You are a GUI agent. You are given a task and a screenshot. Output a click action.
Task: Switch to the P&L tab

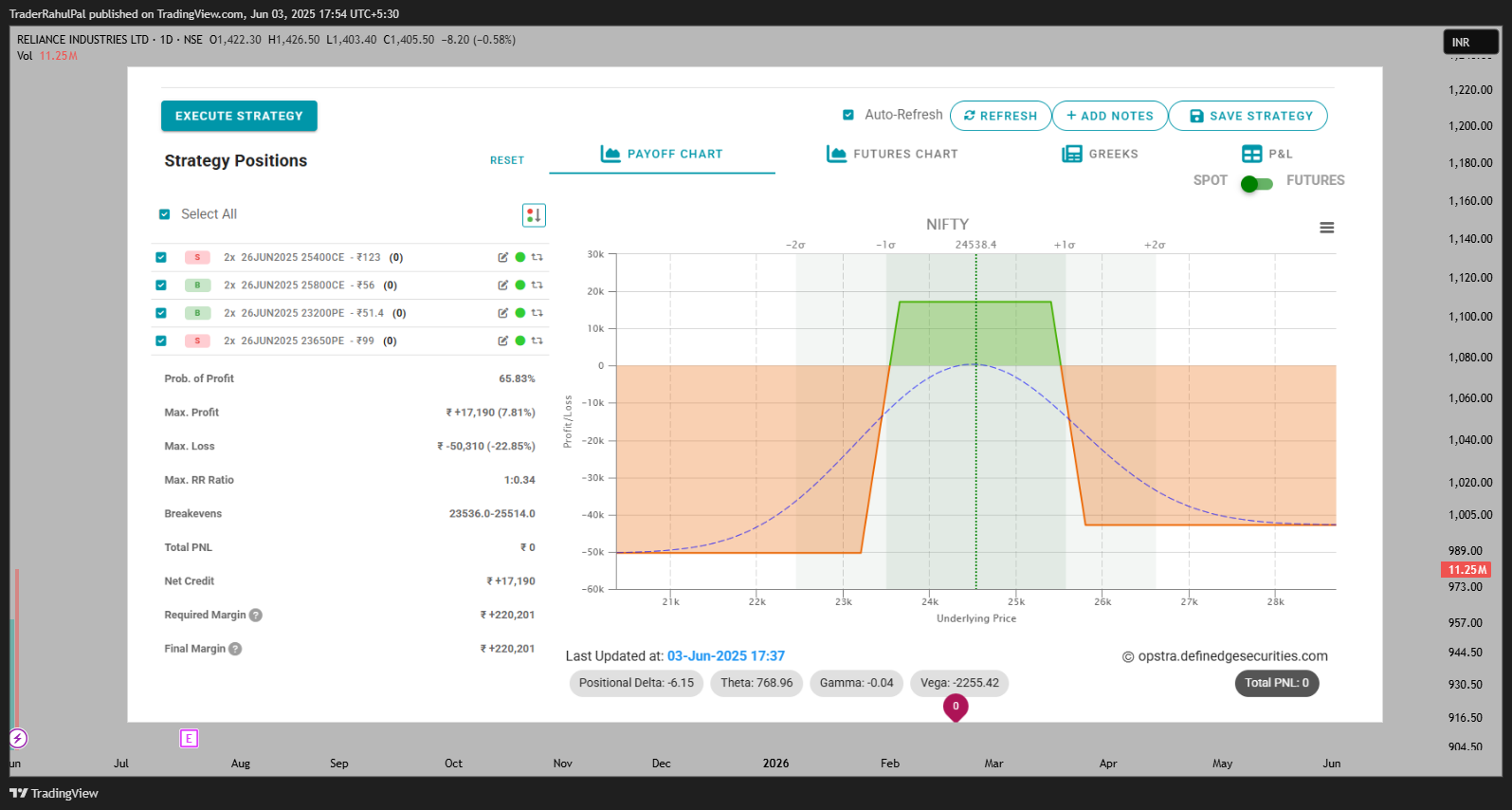pyautogui.click(x=1267, y=155)
